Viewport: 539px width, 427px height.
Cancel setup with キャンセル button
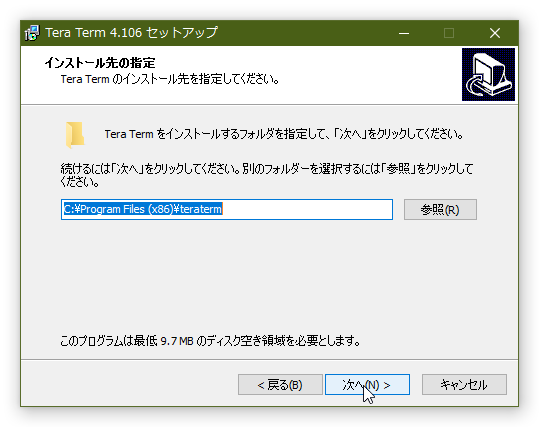pyautogui.click(x=464, y=384)
